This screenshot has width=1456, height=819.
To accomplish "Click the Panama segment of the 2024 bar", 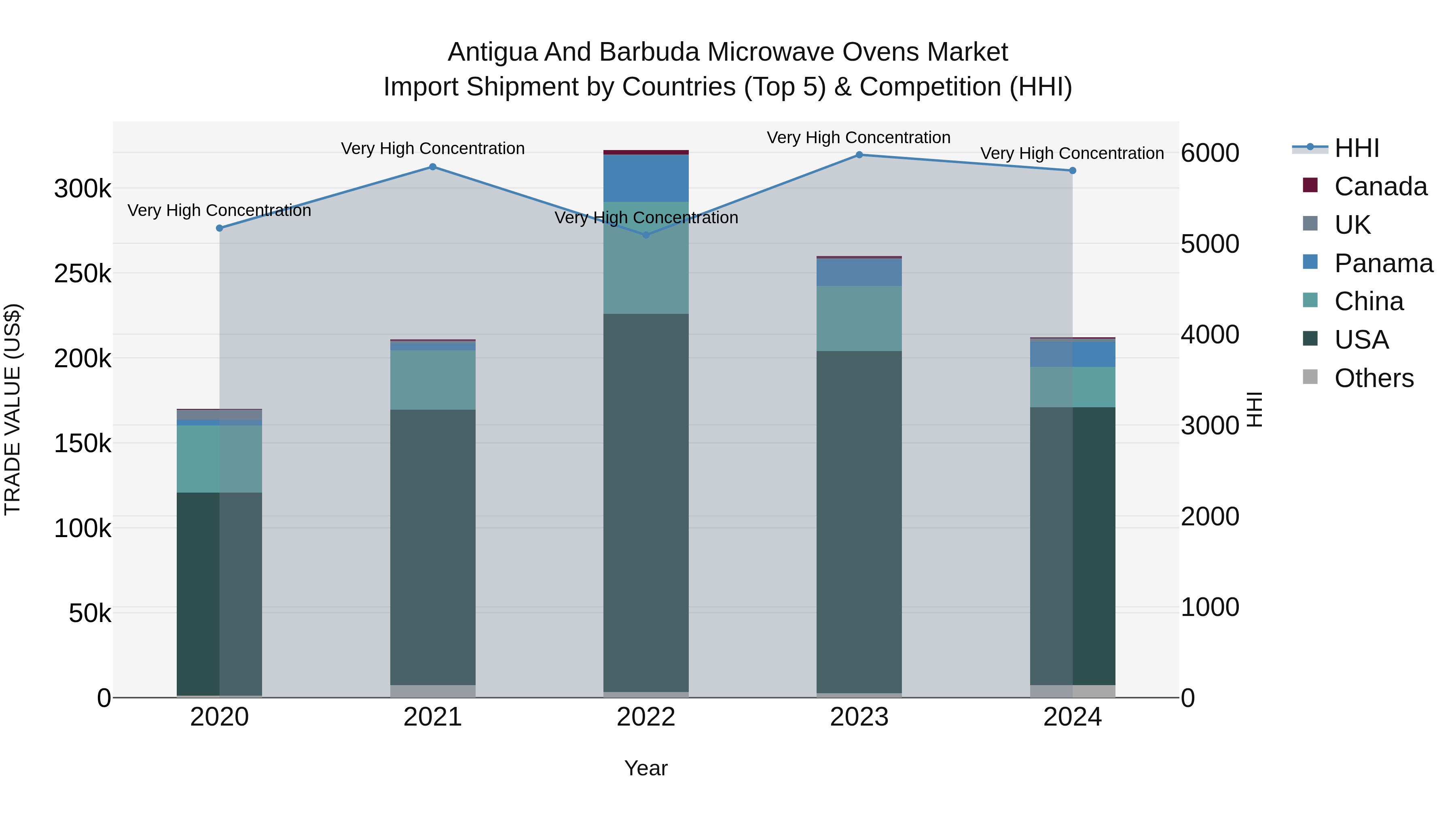I will click(1073, 354).
